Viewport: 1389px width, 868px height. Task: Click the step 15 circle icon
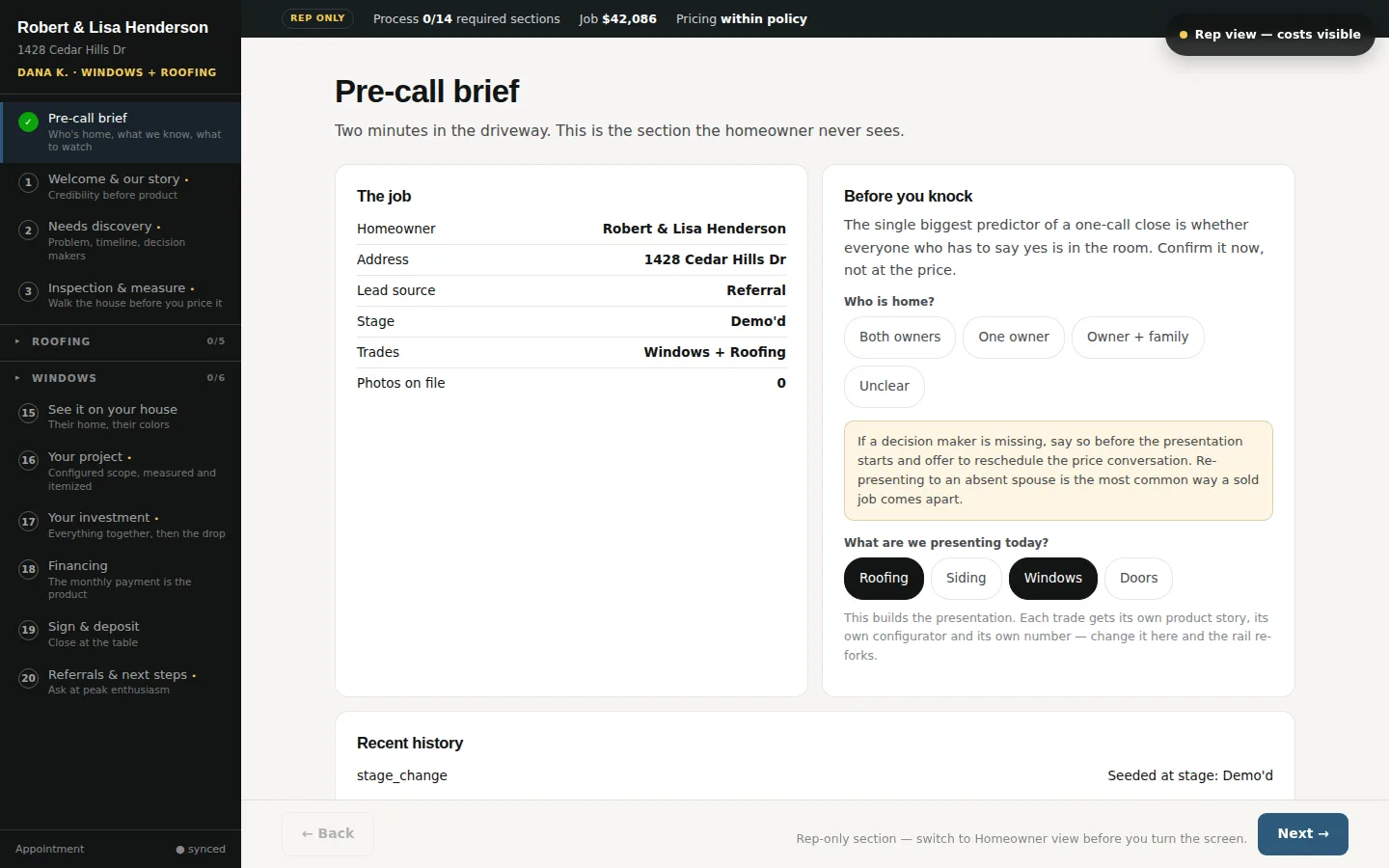coord(29,413)
